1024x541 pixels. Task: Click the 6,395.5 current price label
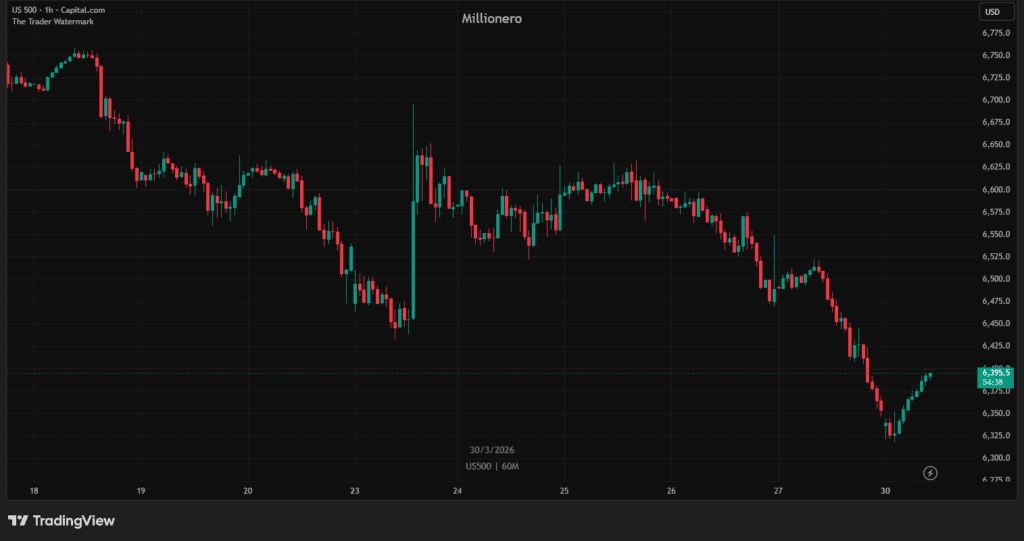point(993,372)
